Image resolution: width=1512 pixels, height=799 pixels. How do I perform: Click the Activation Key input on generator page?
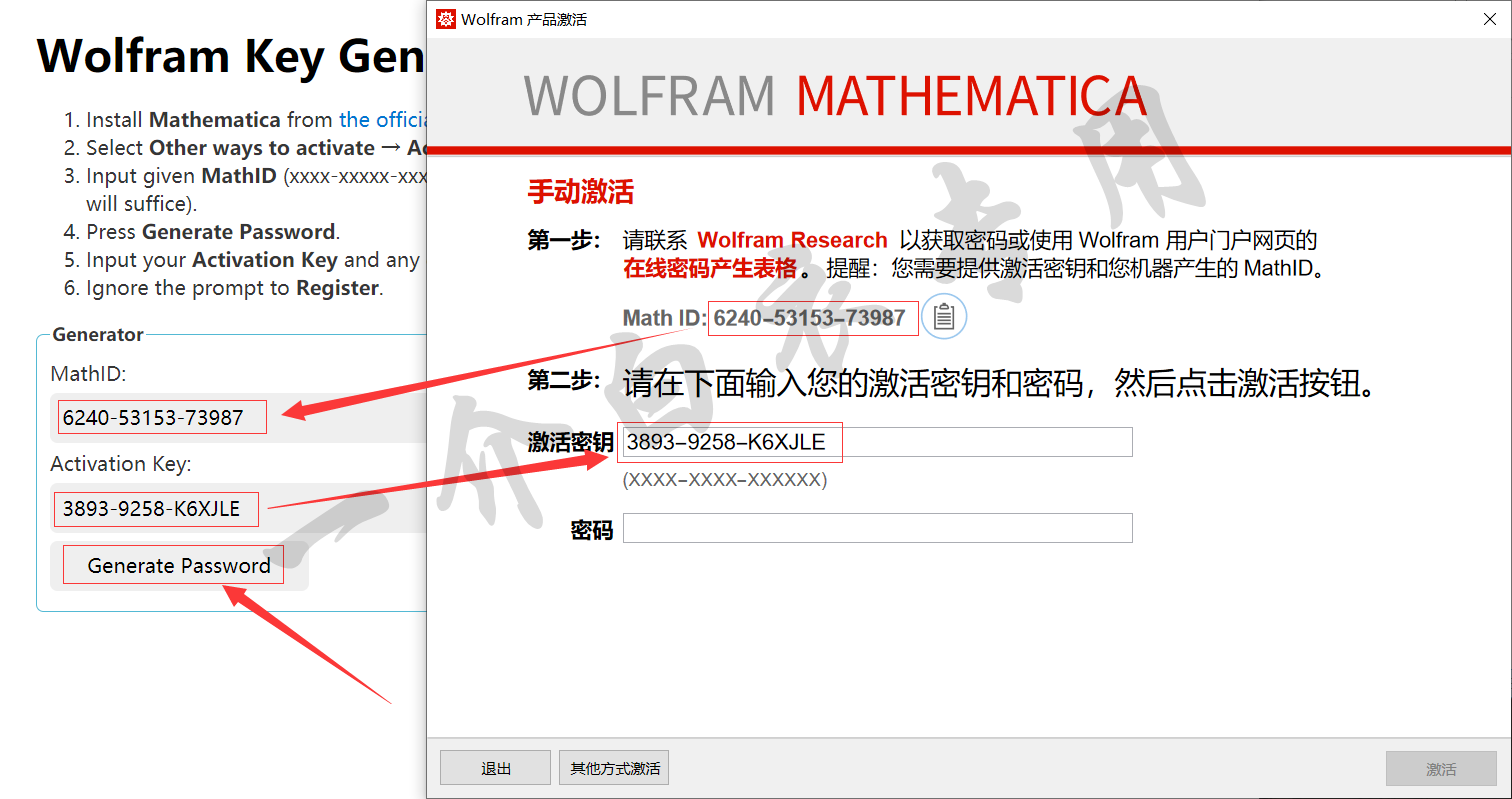click(x=238, y=508)
